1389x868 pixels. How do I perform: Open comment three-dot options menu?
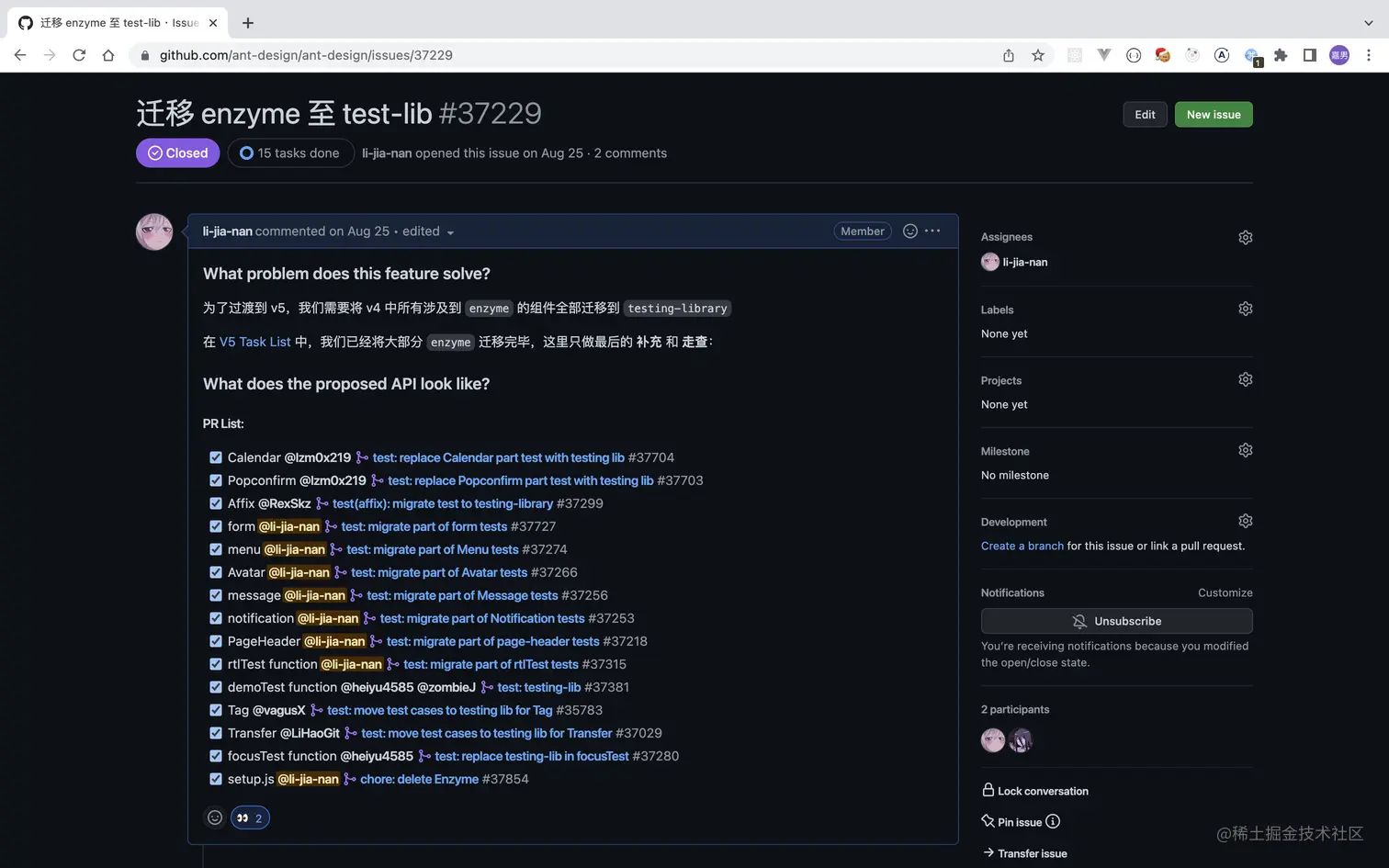tap(932, 231)
